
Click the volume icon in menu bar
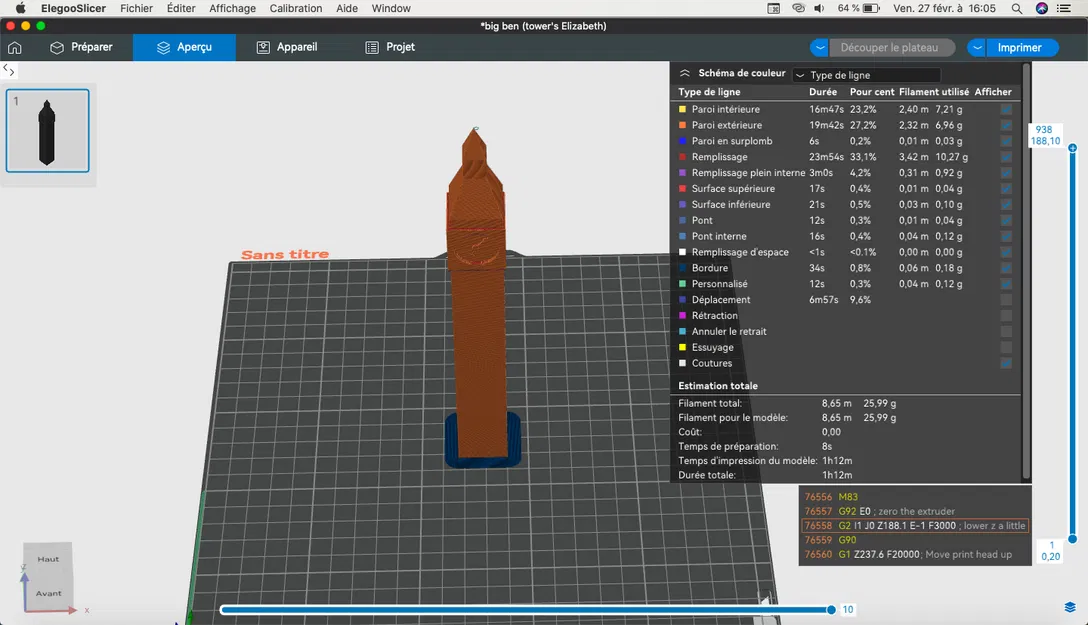(x=819, y=8)
